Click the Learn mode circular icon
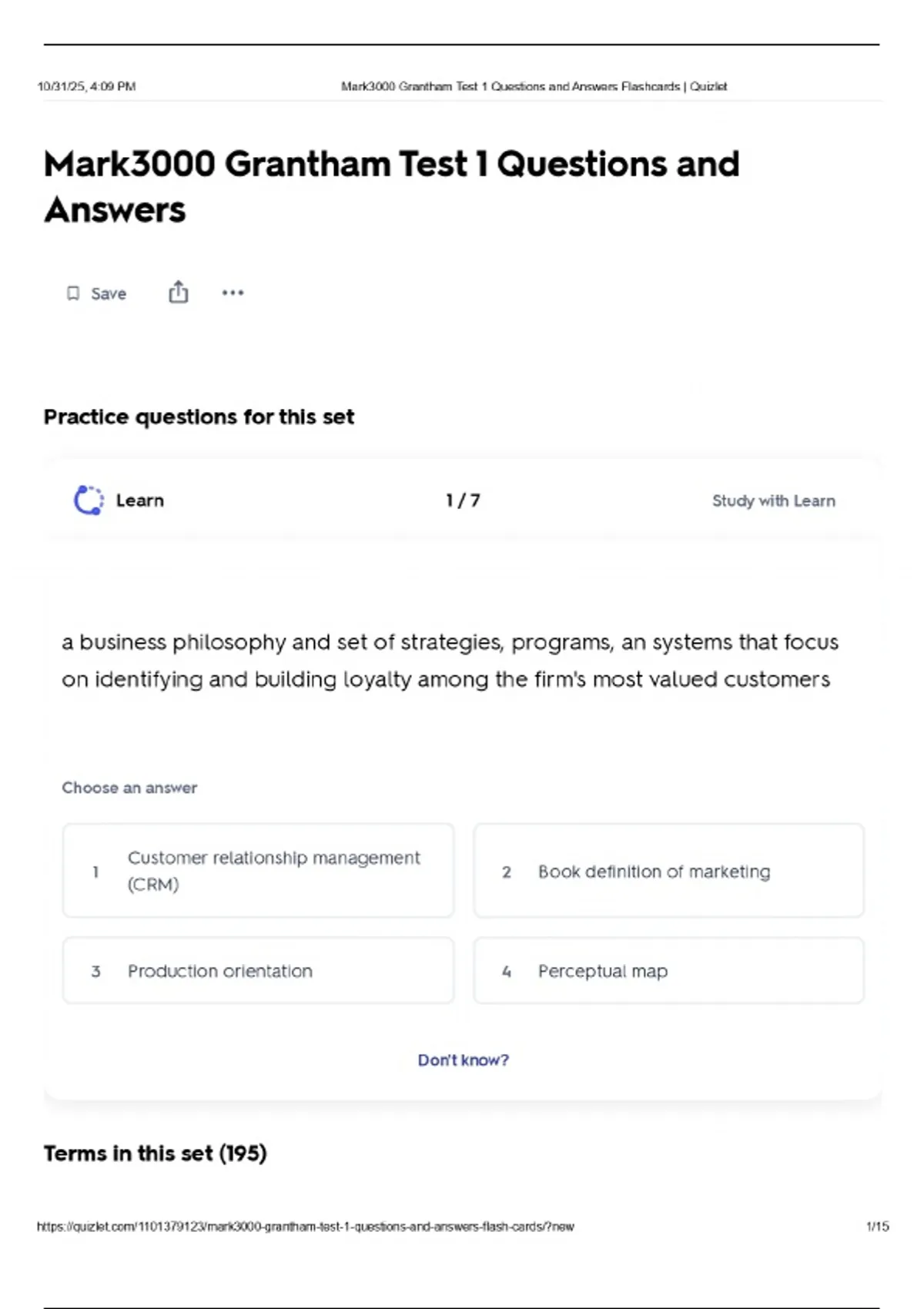 [x=89, y=500]
